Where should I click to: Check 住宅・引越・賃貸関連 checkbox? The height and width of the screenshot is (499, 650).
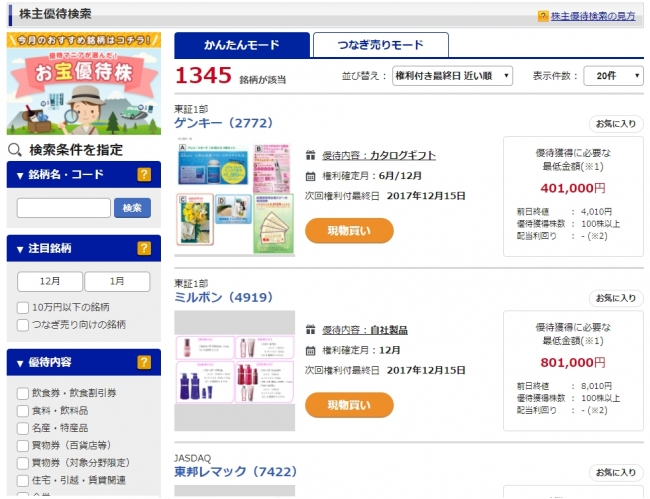[x=22, y=480]
